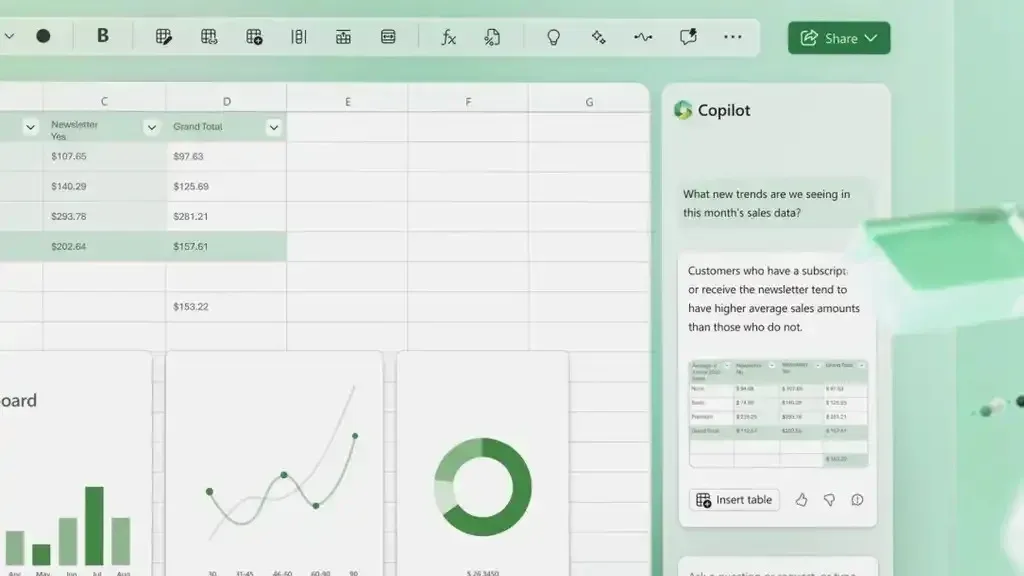
Task: Click the table header layout icon
Action: coord(344,37)
